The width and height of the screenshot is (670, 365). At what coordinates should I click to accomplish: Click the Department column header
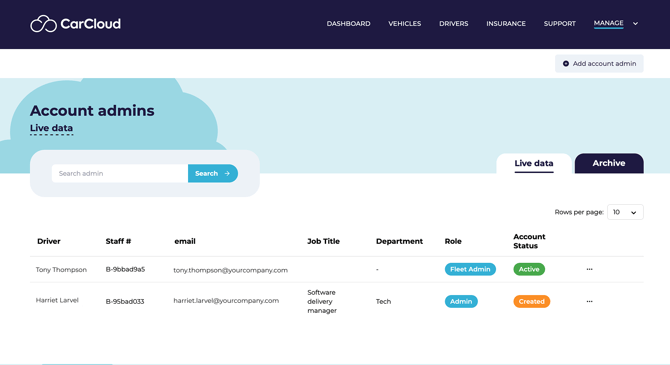399,241
